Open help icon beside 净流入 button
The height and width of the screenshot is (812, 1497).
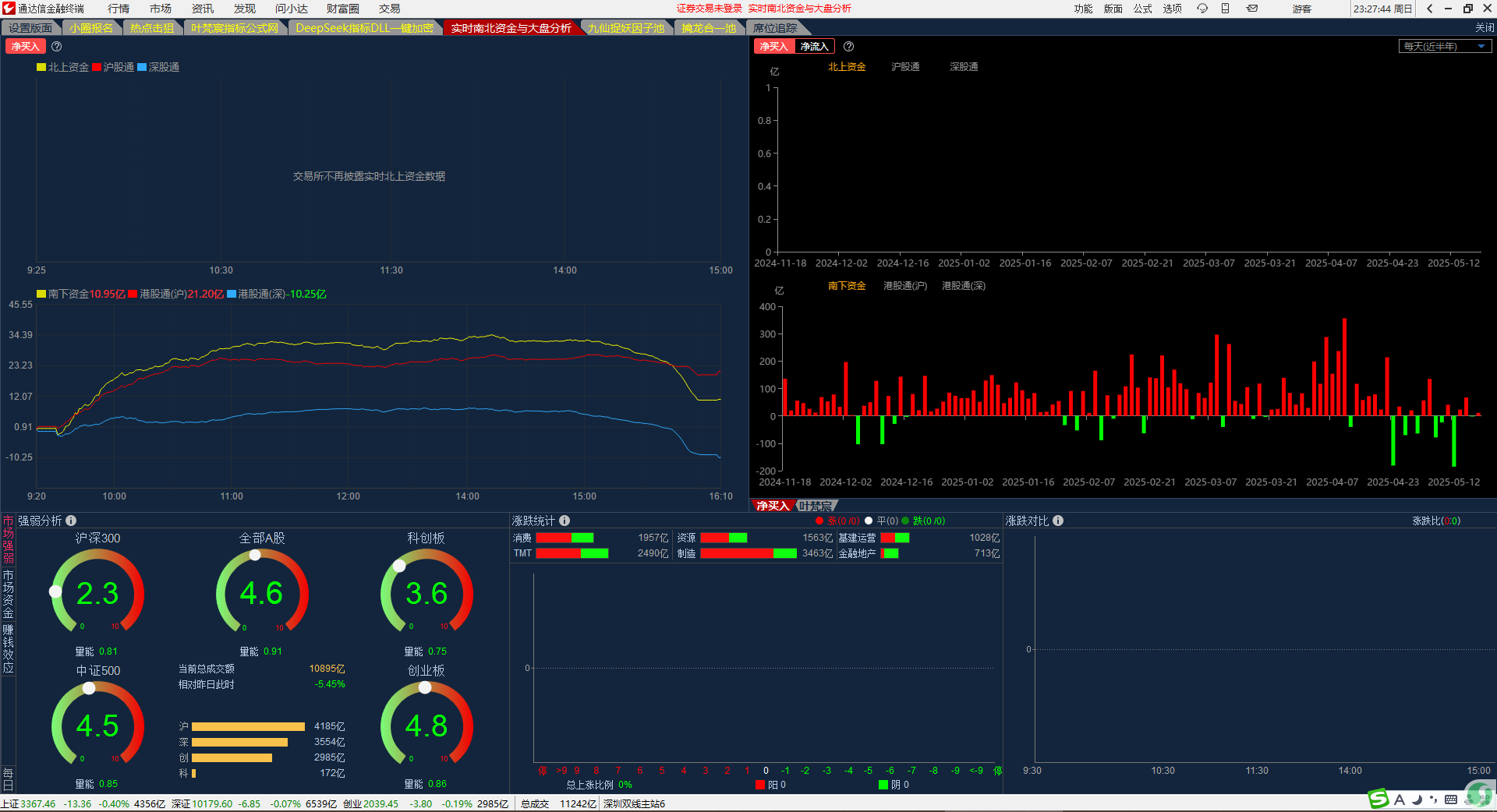click(x=848, y=47)
